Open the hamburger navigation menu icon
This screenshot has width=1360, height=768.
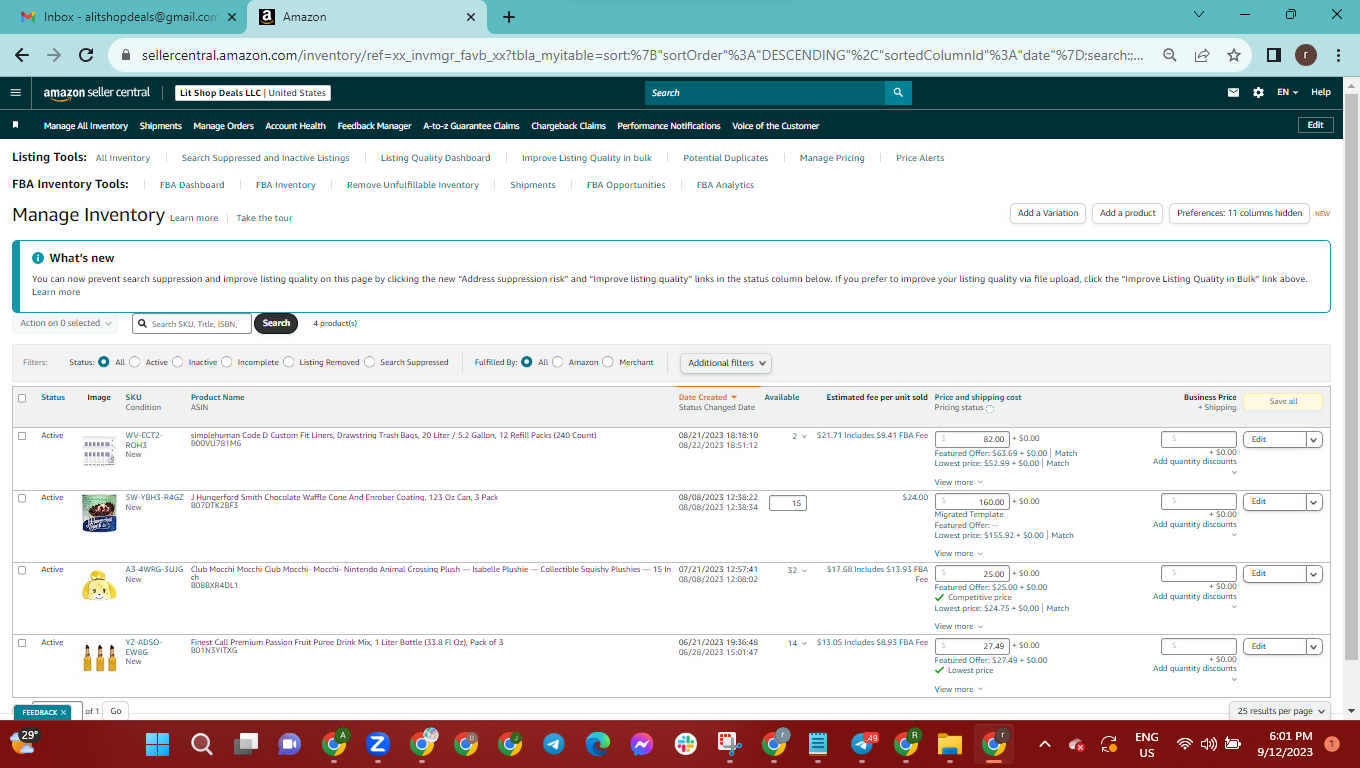[x=15, y=92]
